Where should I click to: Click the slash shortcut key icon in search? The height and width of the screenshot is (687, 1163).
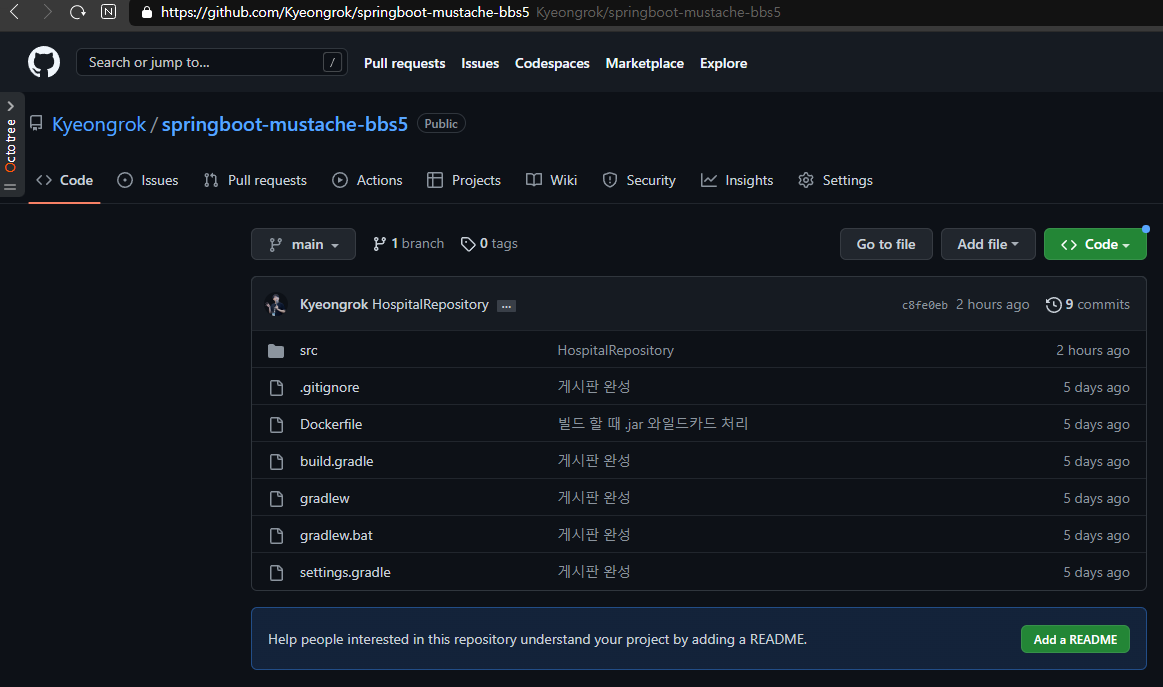tap(332, 62)
